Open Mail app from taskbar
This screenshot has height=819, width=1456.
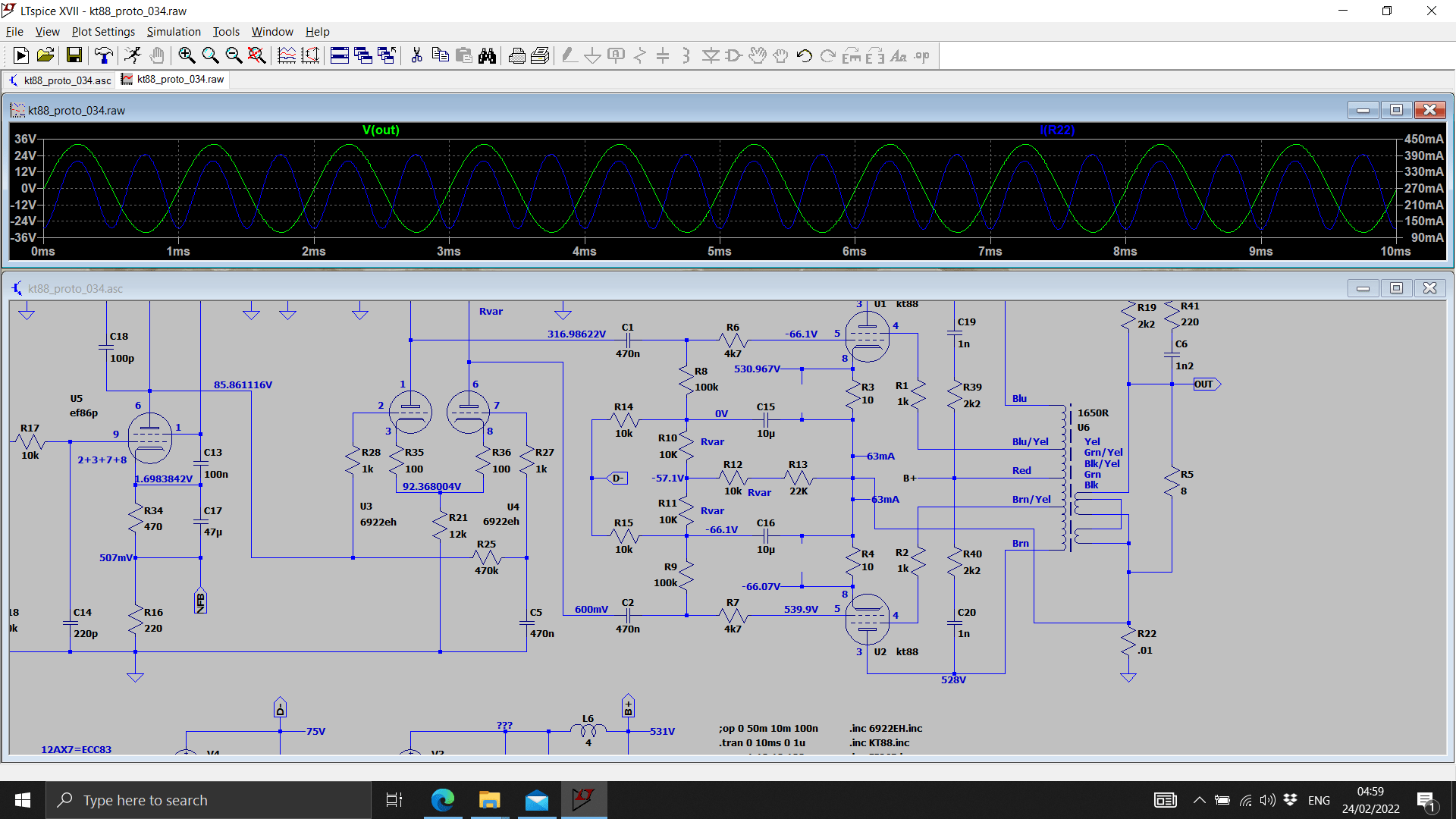(537, 800)
